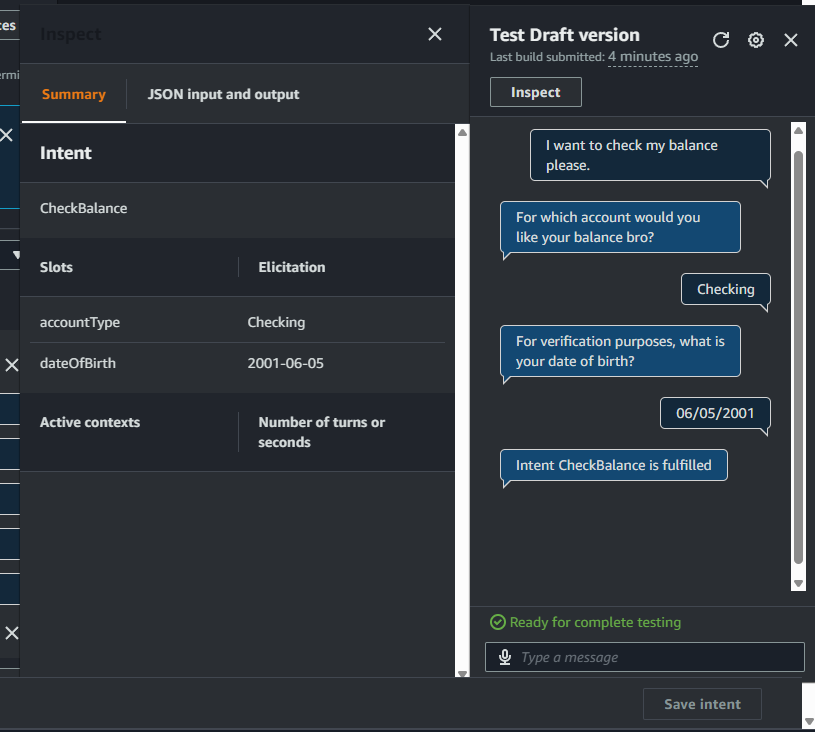Close the Test Draft version window
The height and width of the screenshot is (732, 815).
tap(791, 40)
